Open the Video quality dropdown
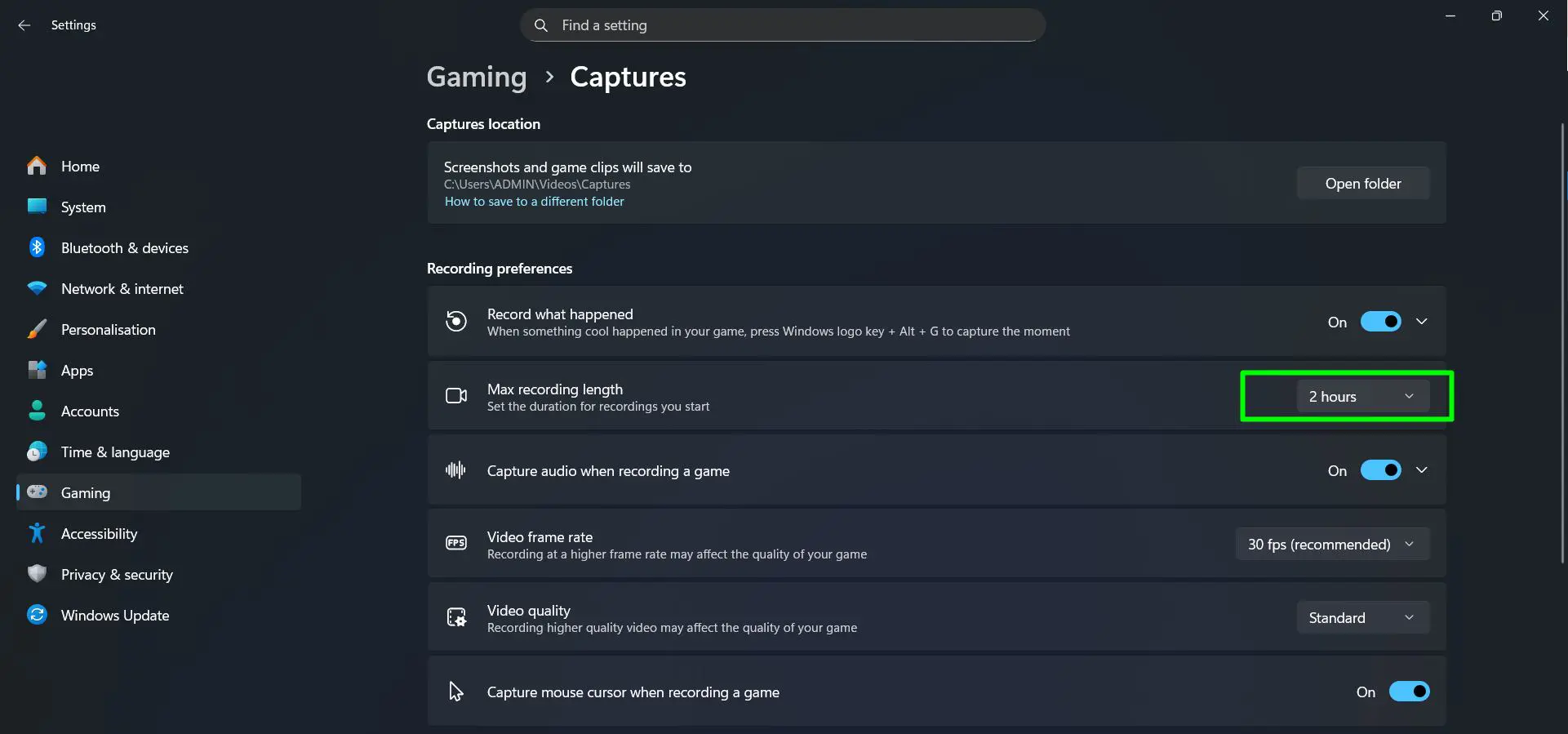Viewport: 1568px width, 734px height. click(x=1362, y=617)
